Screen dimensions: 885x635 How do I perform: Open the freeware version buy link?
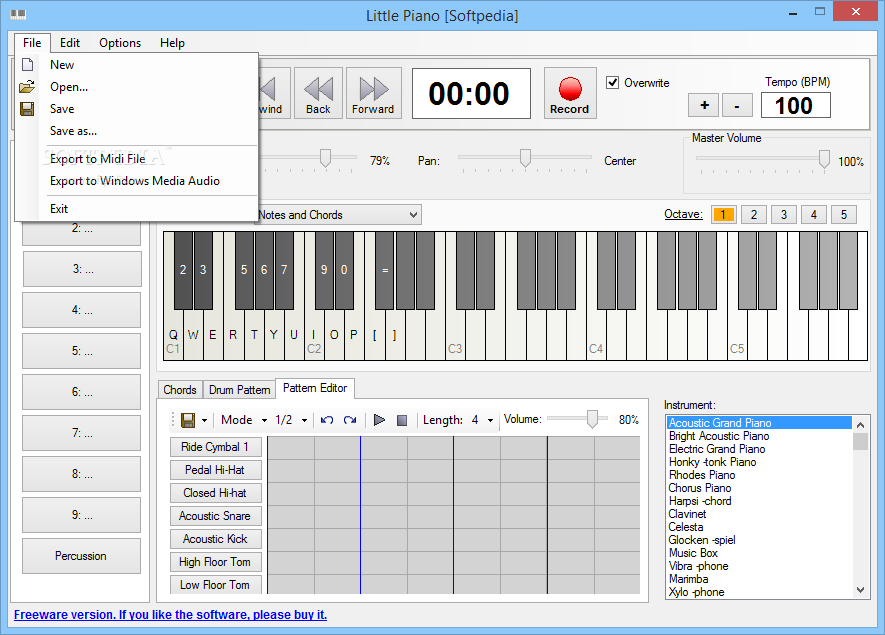tap(170, 615)
